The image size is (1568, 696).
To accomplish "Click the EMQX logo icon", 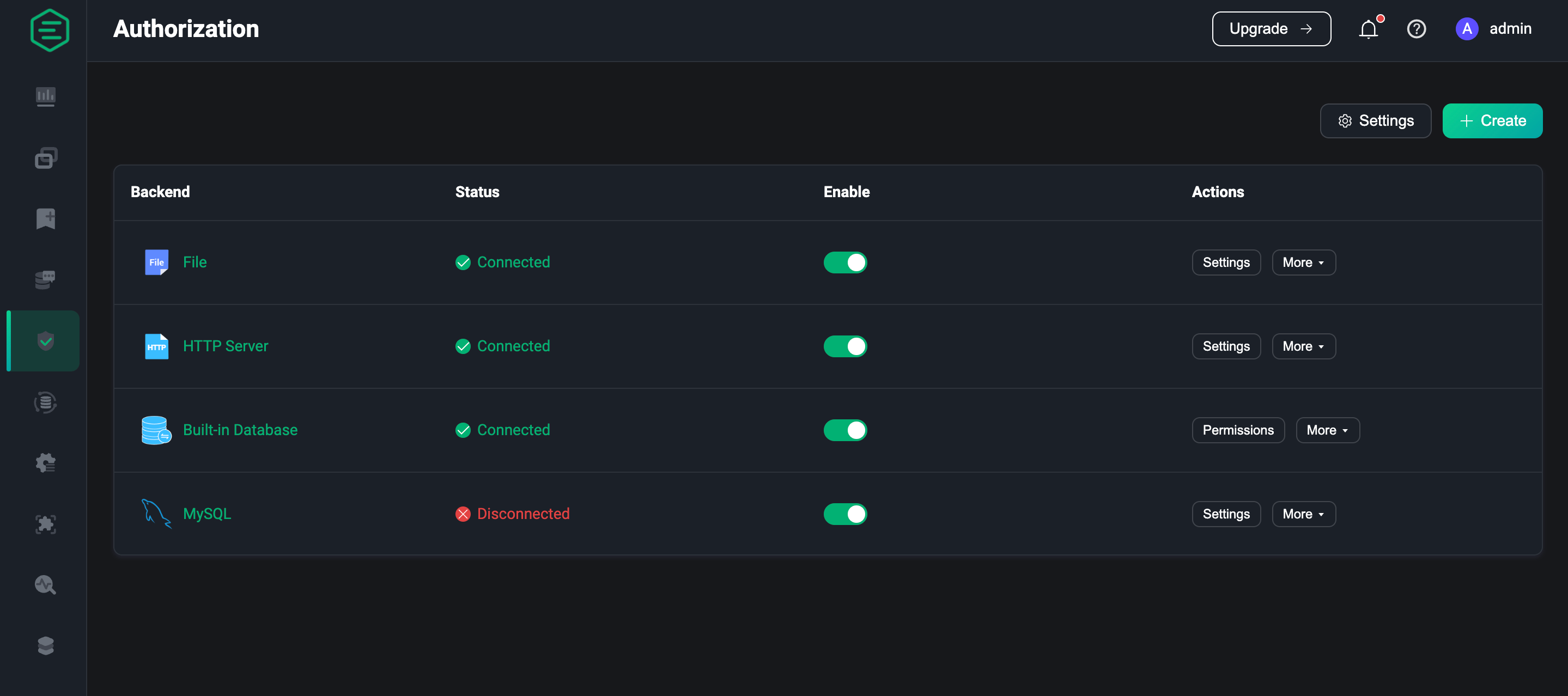I will click(49, 30).
